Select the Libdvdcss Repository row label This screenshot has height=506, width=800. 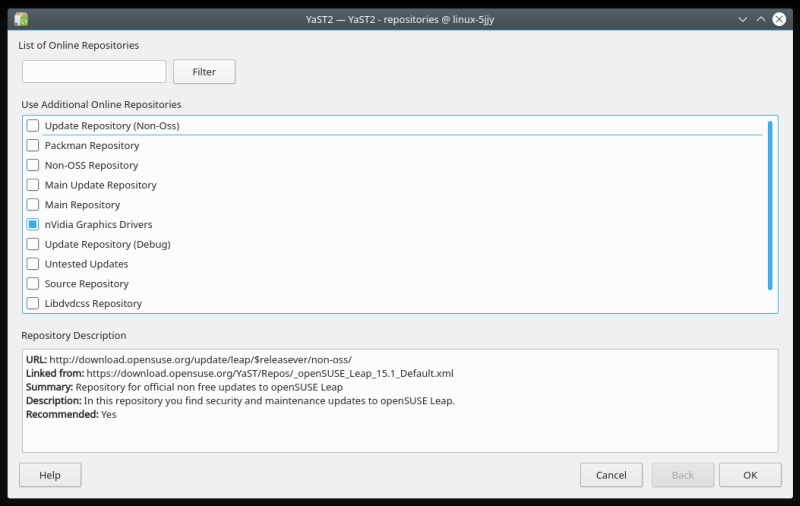pyautogui.click(x=93, y=303)
